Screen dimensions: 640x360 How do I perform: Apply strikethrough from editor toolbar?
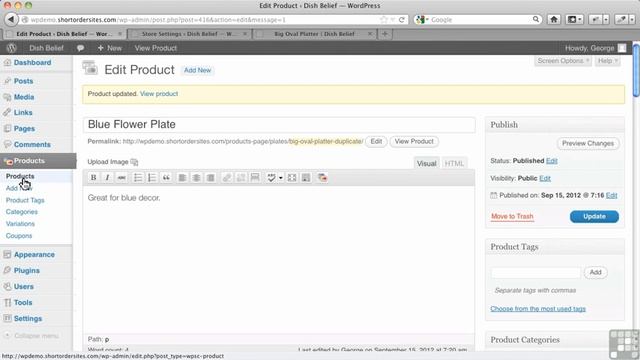click(121, 178)
